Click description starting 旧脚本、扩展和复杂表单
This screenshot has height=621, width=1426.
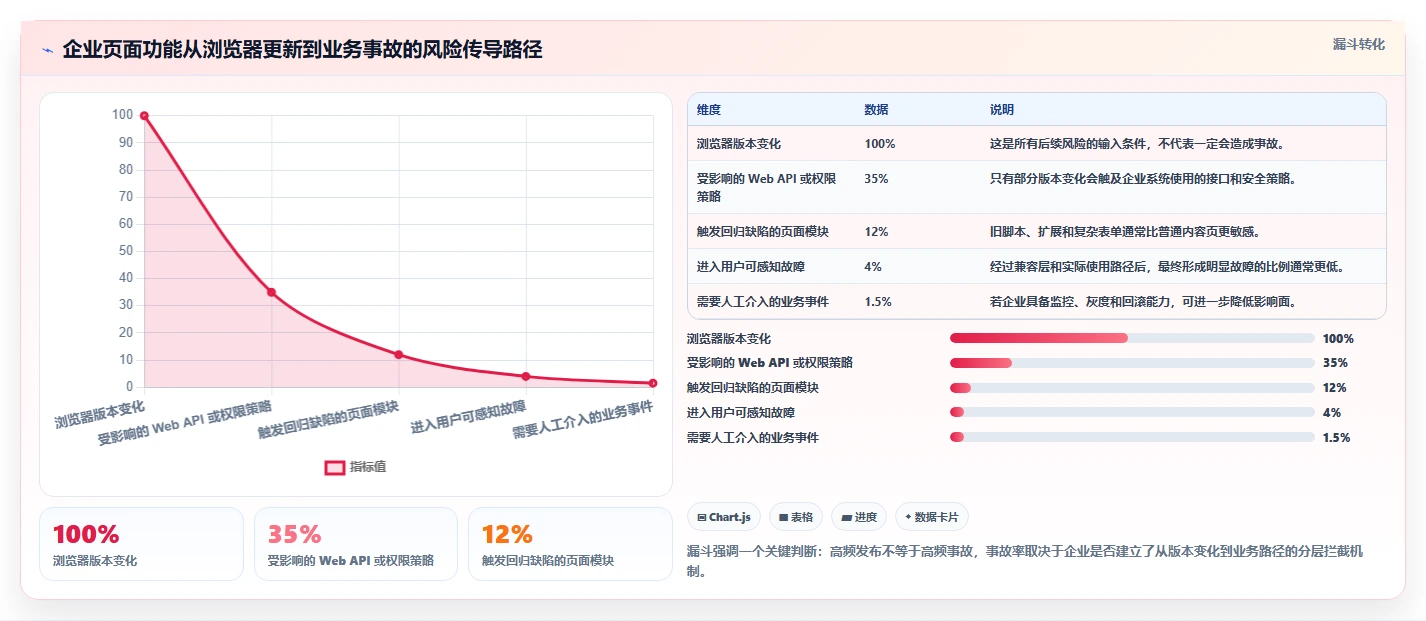tap(1125, 232)
